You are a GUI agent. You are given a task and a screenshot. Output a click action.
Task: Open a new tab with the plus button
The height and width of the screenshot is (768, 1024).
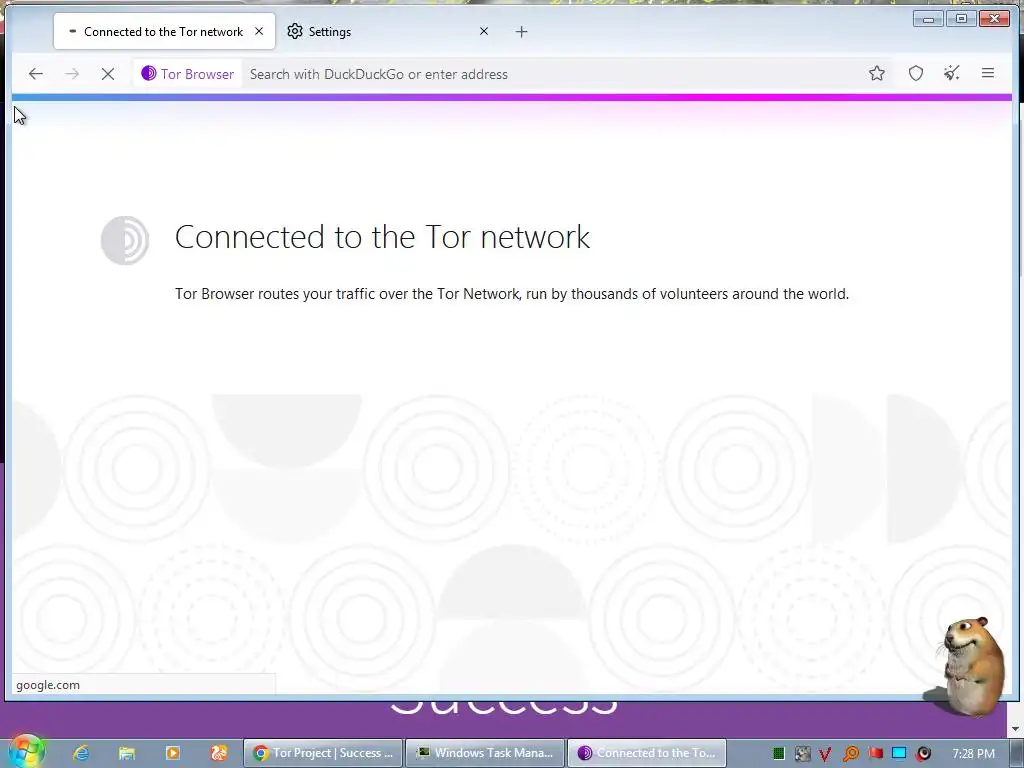coord(521,31)
